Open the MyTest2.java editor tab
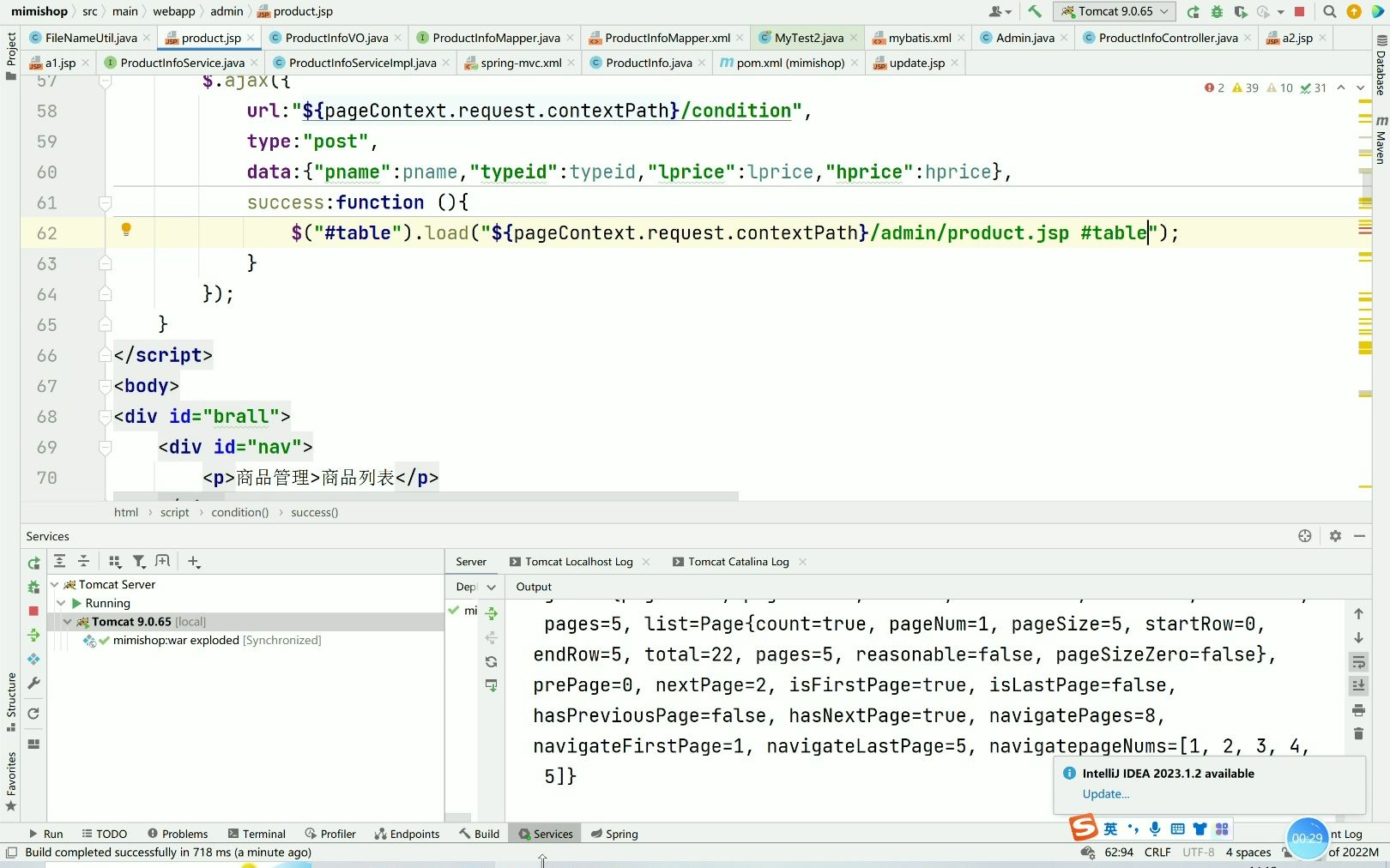The image size is (1390, 868). click(x=808, y=38)
